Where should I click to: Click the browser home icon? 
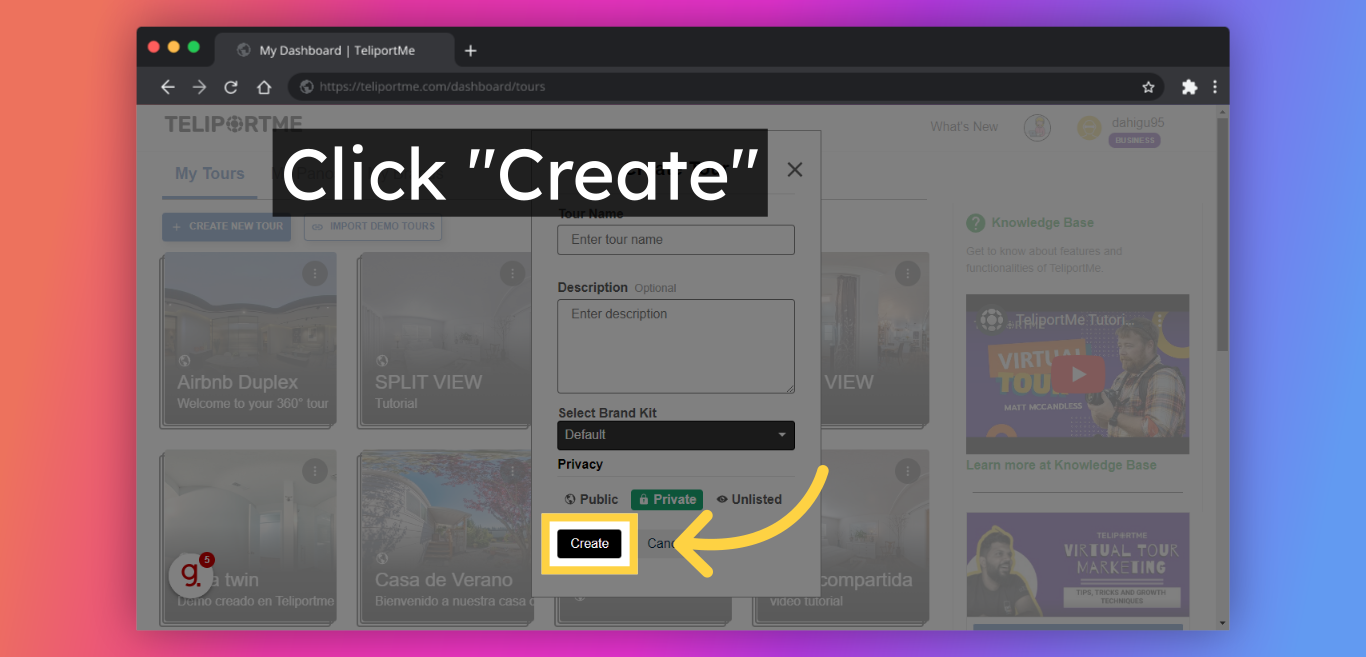click(264, 87)
